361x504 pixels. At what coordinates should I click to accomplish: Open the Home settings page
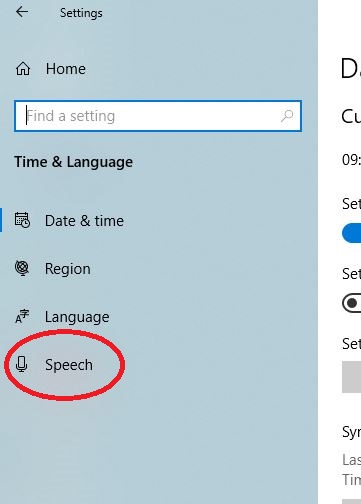pyautogui.click(x=66, y=69)
